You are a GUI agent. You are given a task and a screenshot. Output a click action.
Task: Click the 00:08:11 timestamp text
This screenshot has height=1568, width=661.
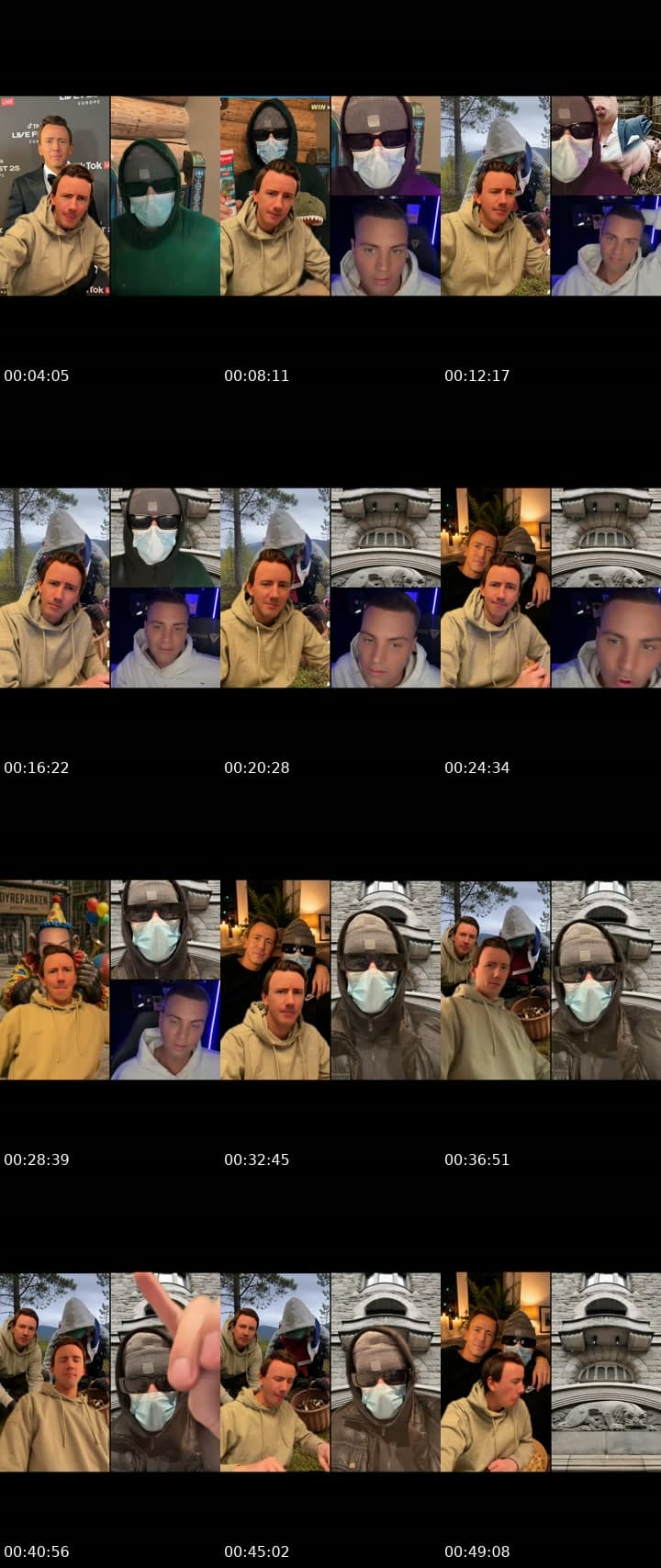pyautogui.click(x=257, y=375)
